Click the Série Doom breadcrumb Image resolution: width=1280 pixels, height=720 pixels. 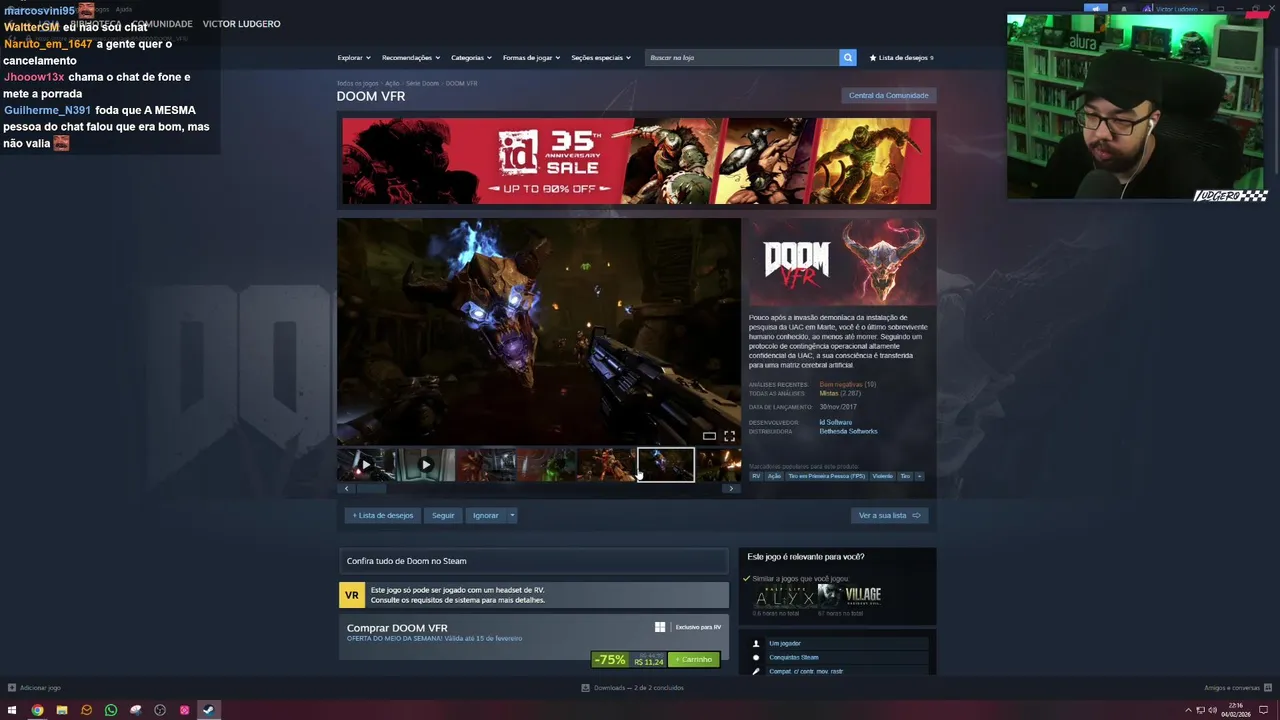click(422, 83)
